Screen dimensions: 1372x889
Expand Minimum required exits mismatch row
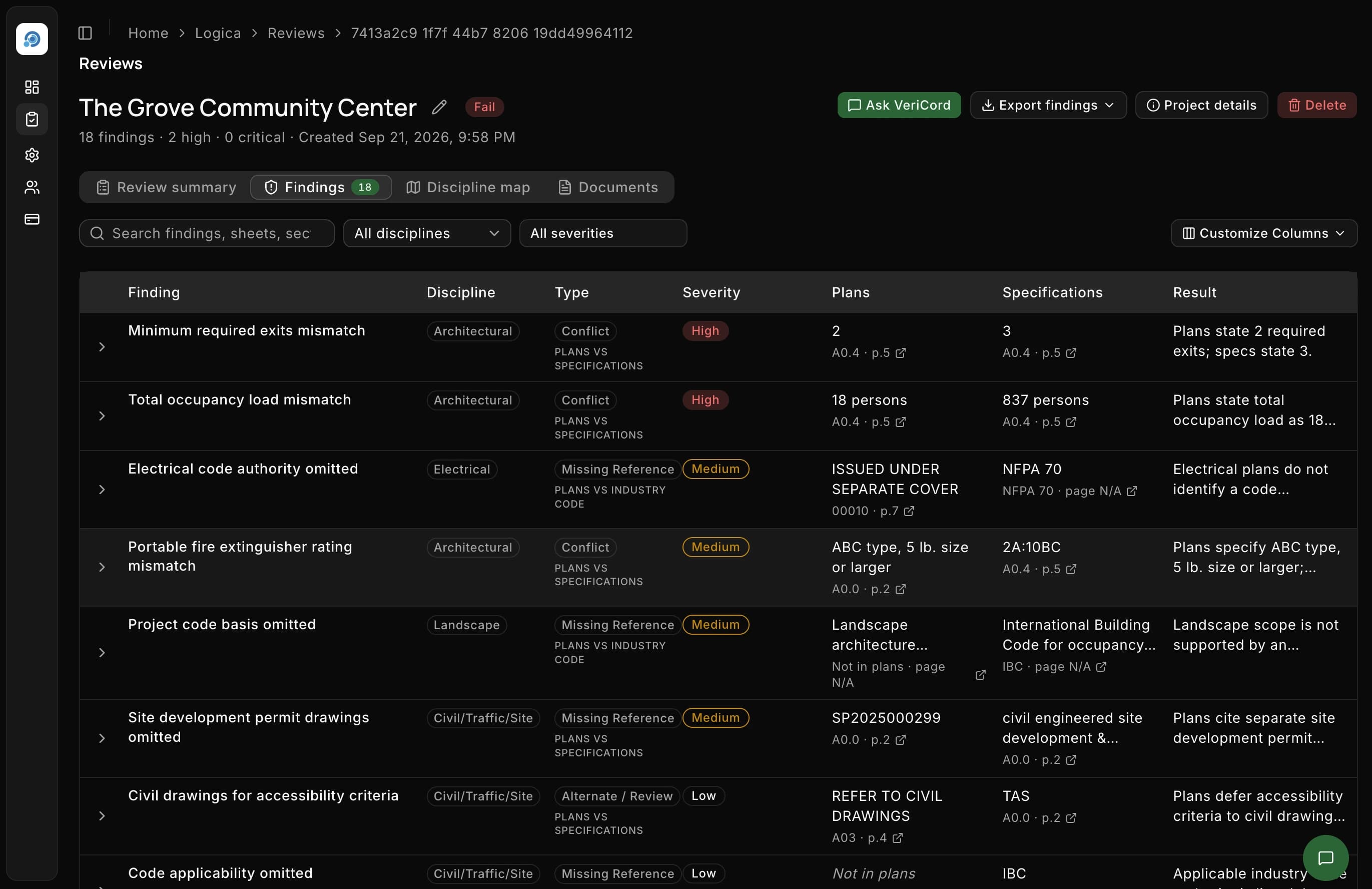coord(102,347)
